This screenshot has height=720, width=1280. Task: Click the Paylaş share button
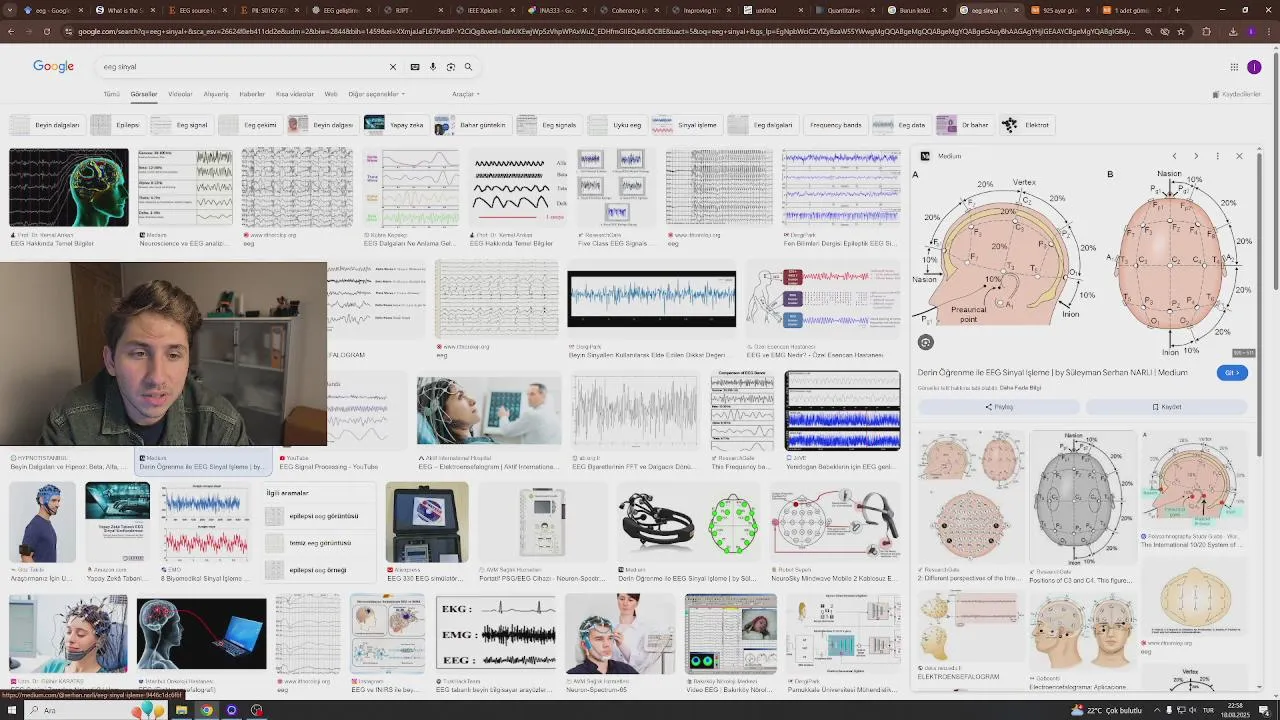(999, 407)
